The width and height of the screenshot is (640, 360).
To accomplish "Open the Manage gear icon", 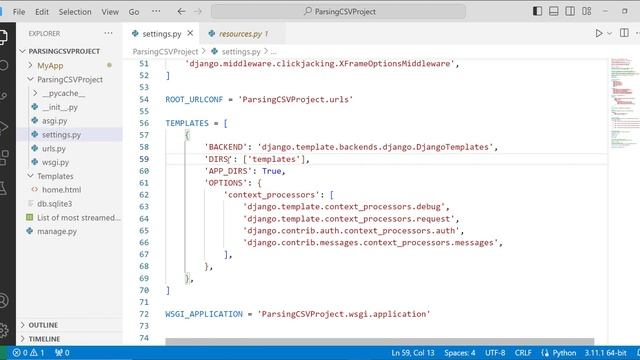I will 3,330.
